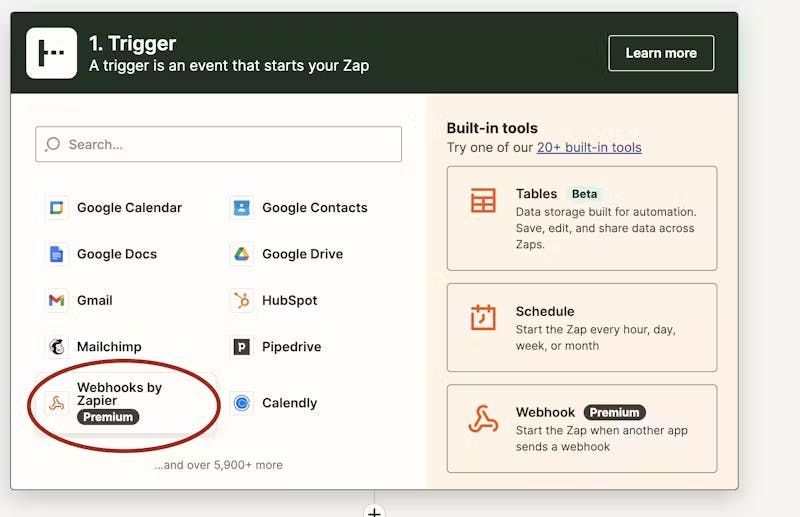Click 'A trigger is an event' subtitle
800x517 pixels.
(229, 66)
